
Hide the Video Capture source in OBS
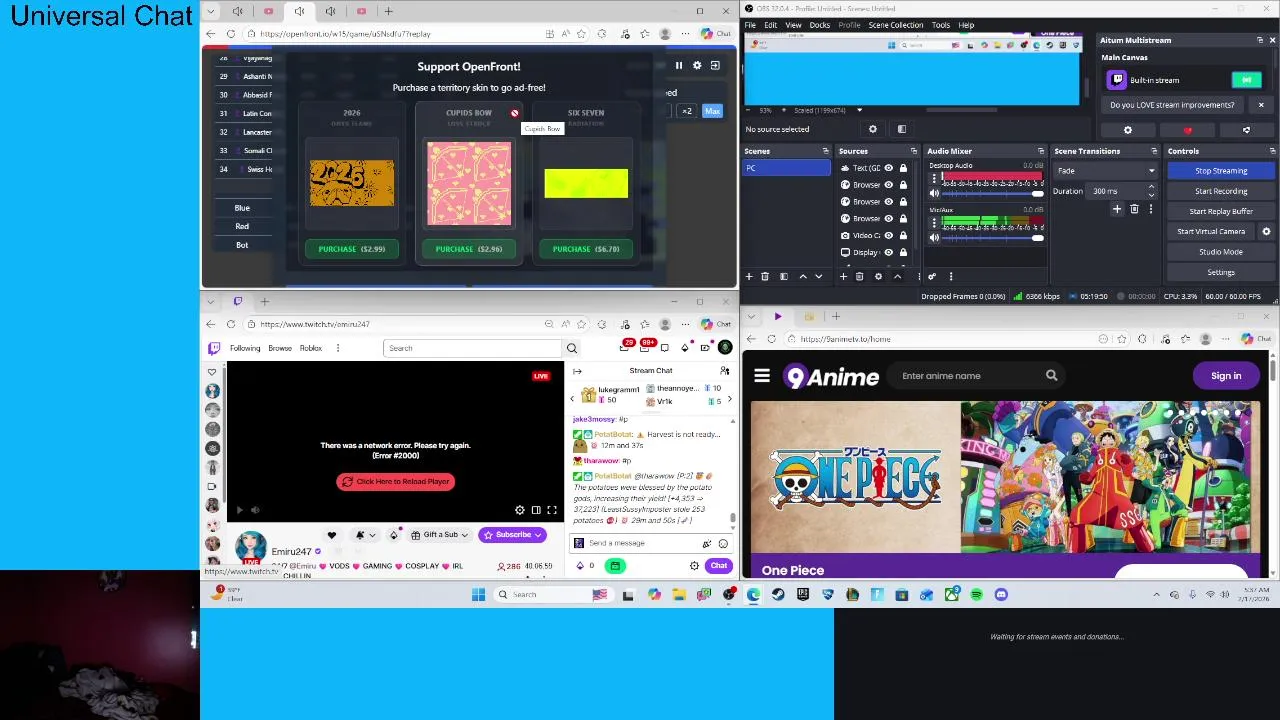coord(888,235)
